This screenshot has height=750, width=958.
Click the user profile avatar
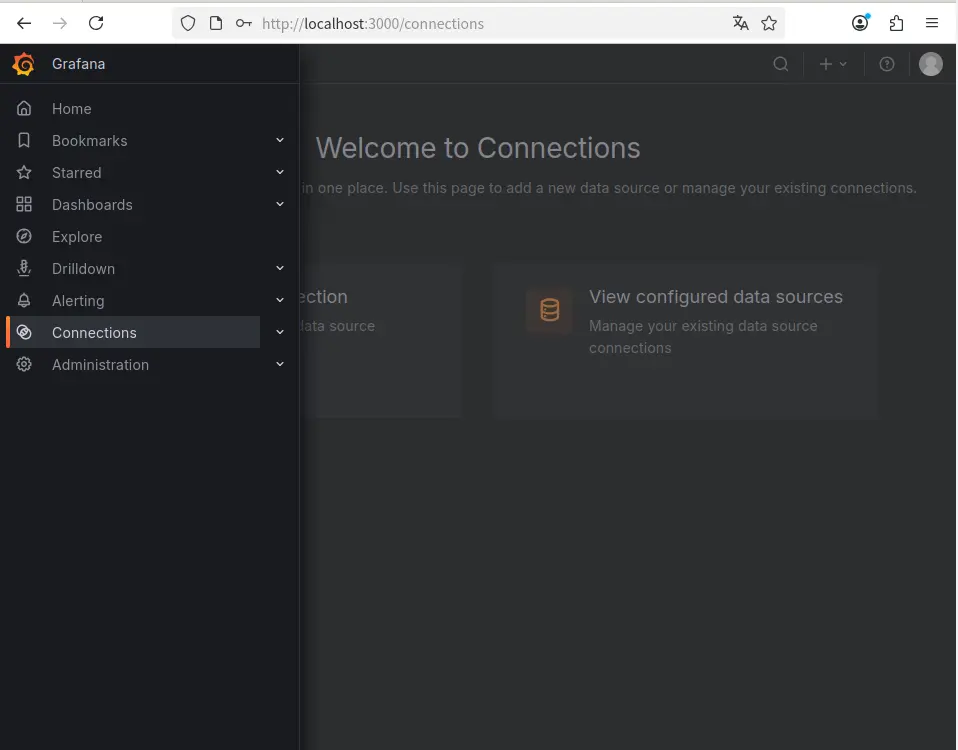(931, 64)
